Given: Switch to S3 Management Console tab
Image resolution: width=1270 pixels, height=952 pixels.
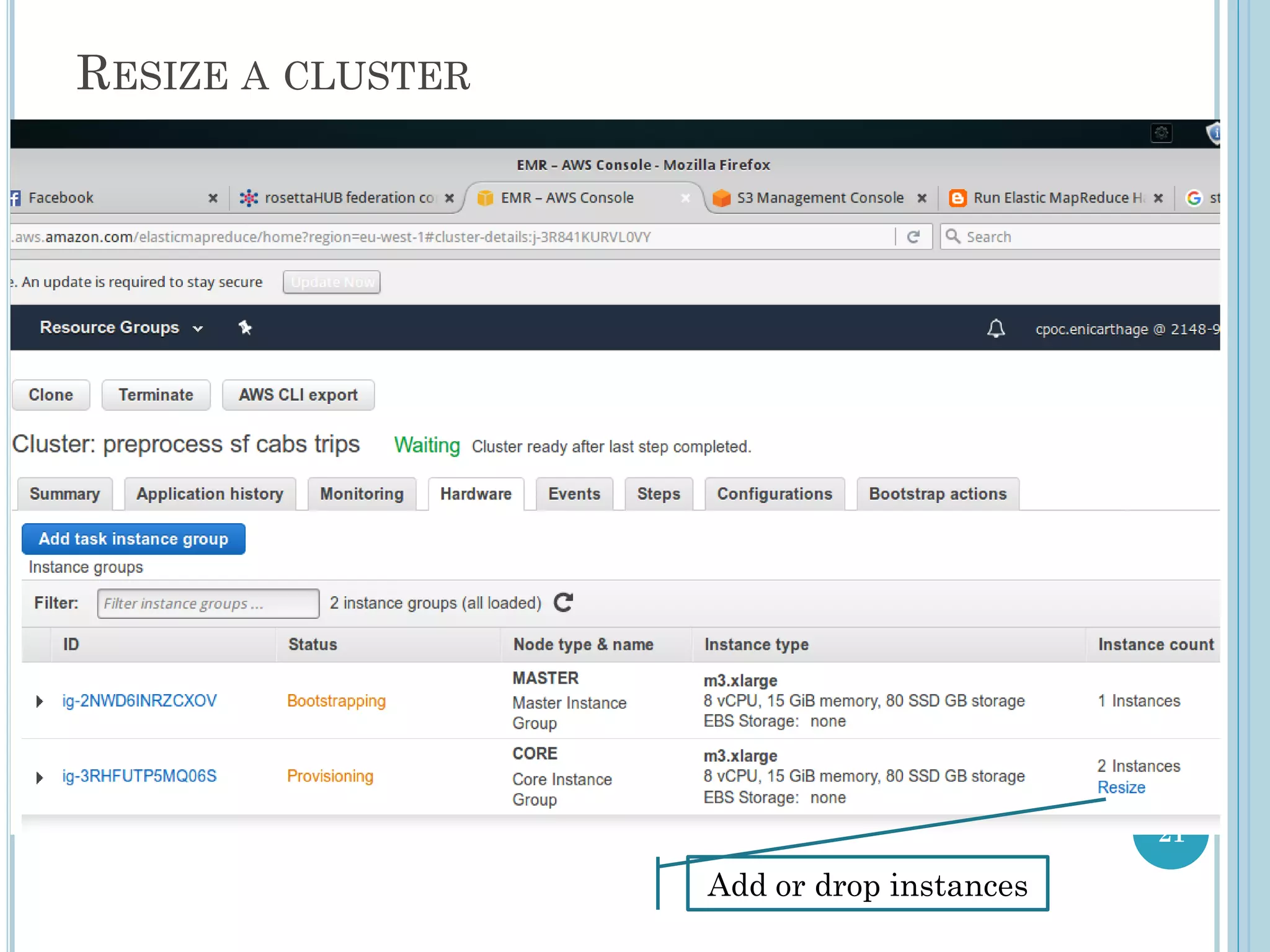Looking at the screenshot, I should (x=820, y=198).
